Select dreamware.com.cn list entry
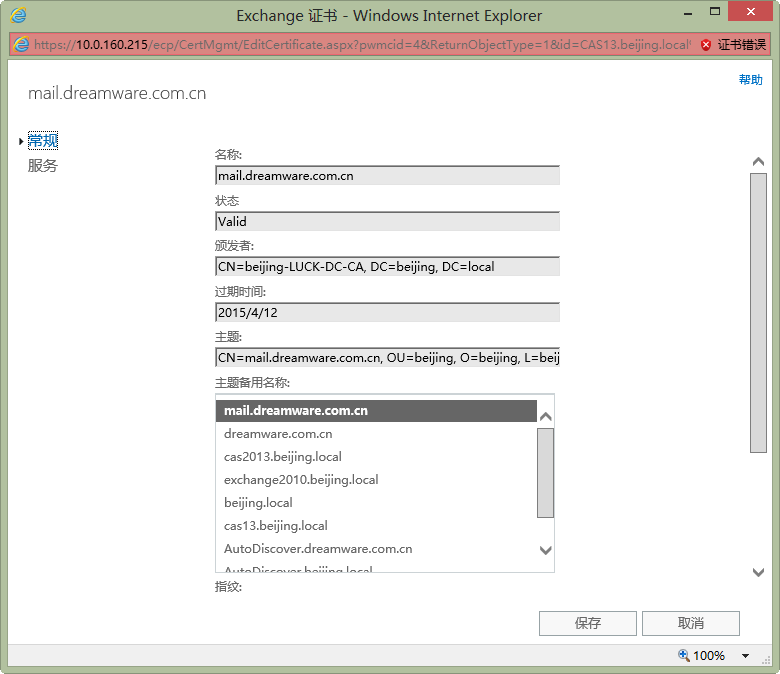Screen dimensions: 780x674 [x=376, y=434]
